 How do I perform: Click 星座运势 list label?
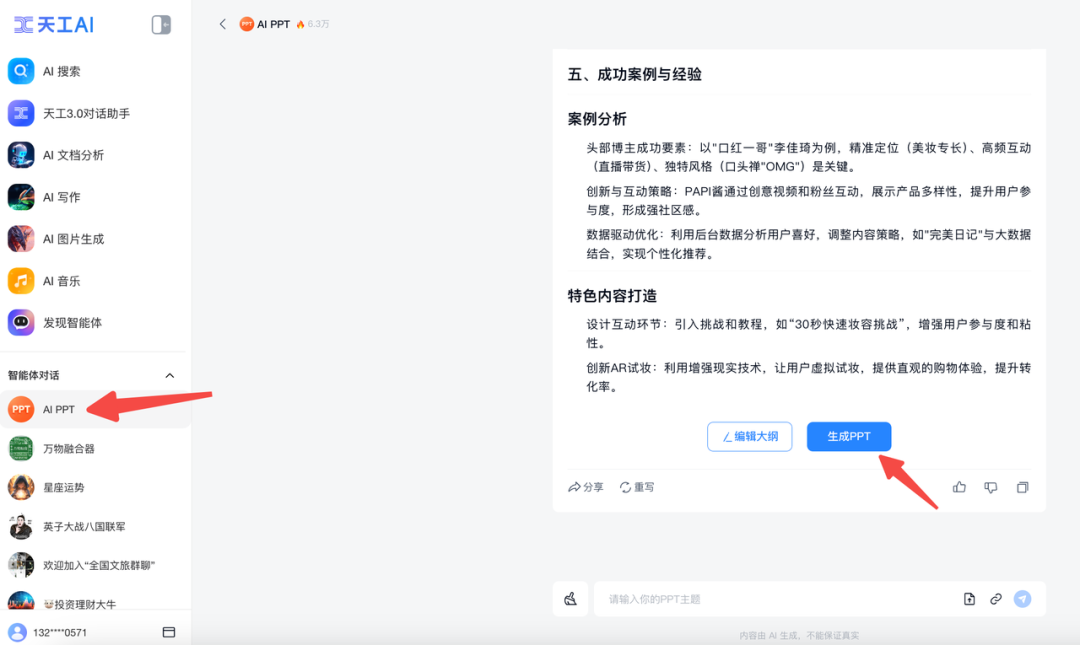tap(63, 487)
